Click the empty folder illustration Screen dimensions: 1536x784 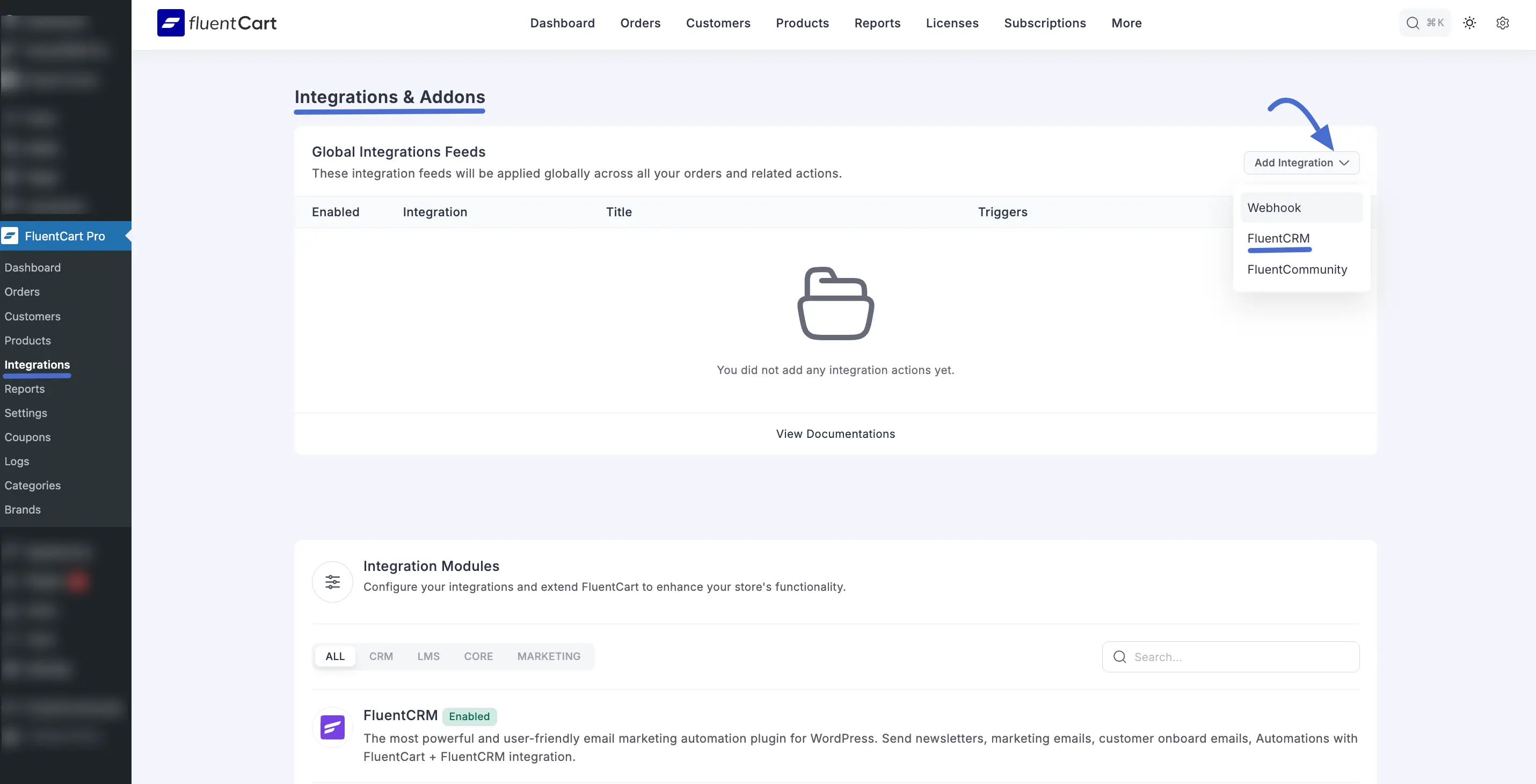pyautogui.click(x=835, y=304)
